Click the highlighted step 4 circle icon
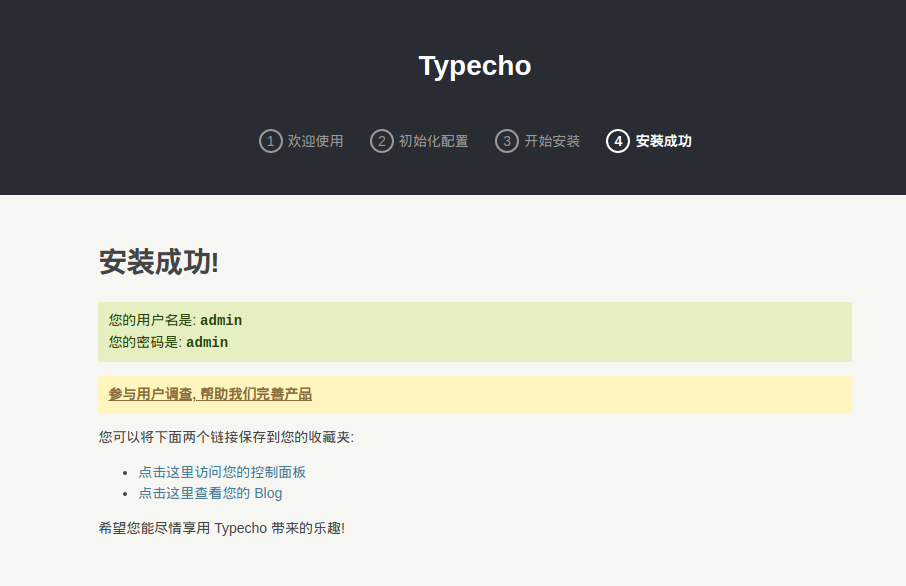906x586 pixels. click(618, 141)
